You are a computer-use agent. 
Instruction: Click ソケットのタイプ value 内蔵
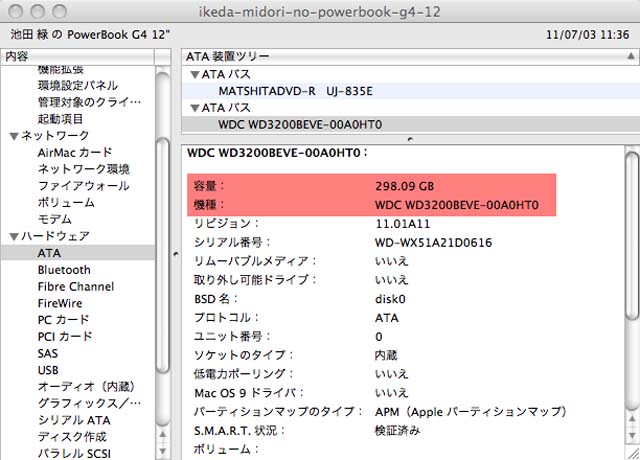[x=386, y=355]
